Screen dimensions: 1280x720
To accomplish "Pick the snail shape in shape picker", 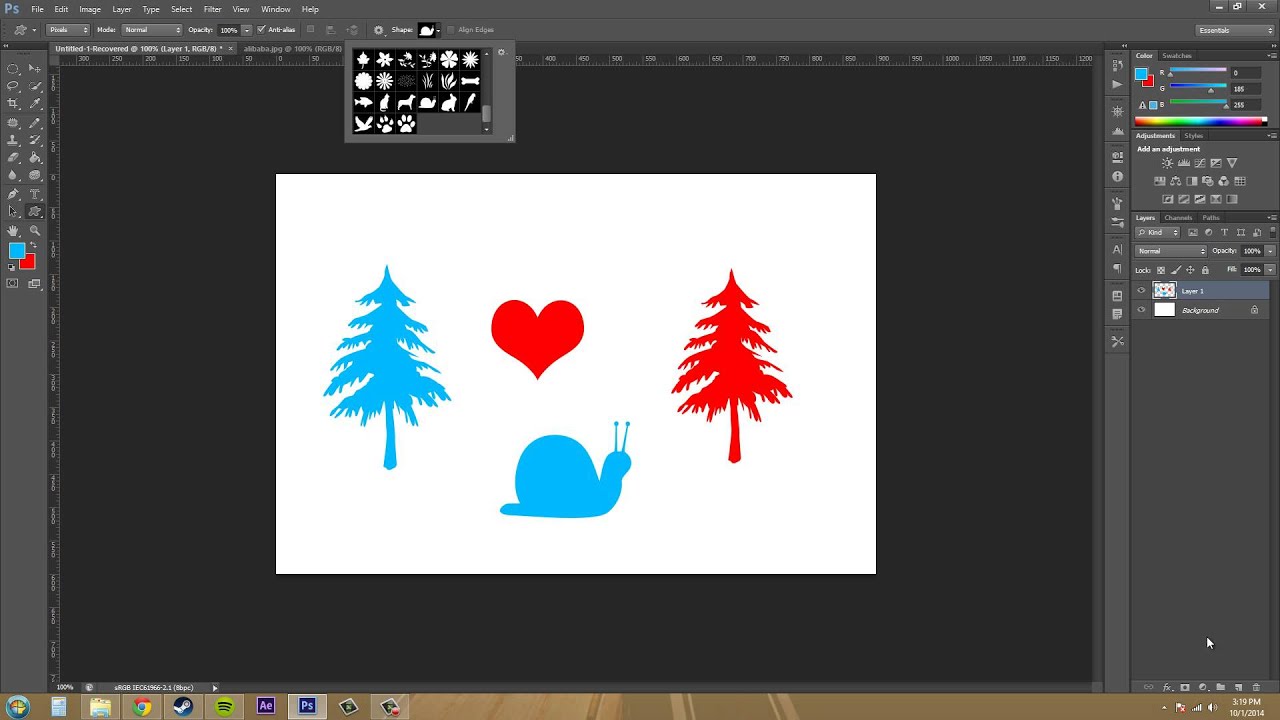I will coord(427,102).
